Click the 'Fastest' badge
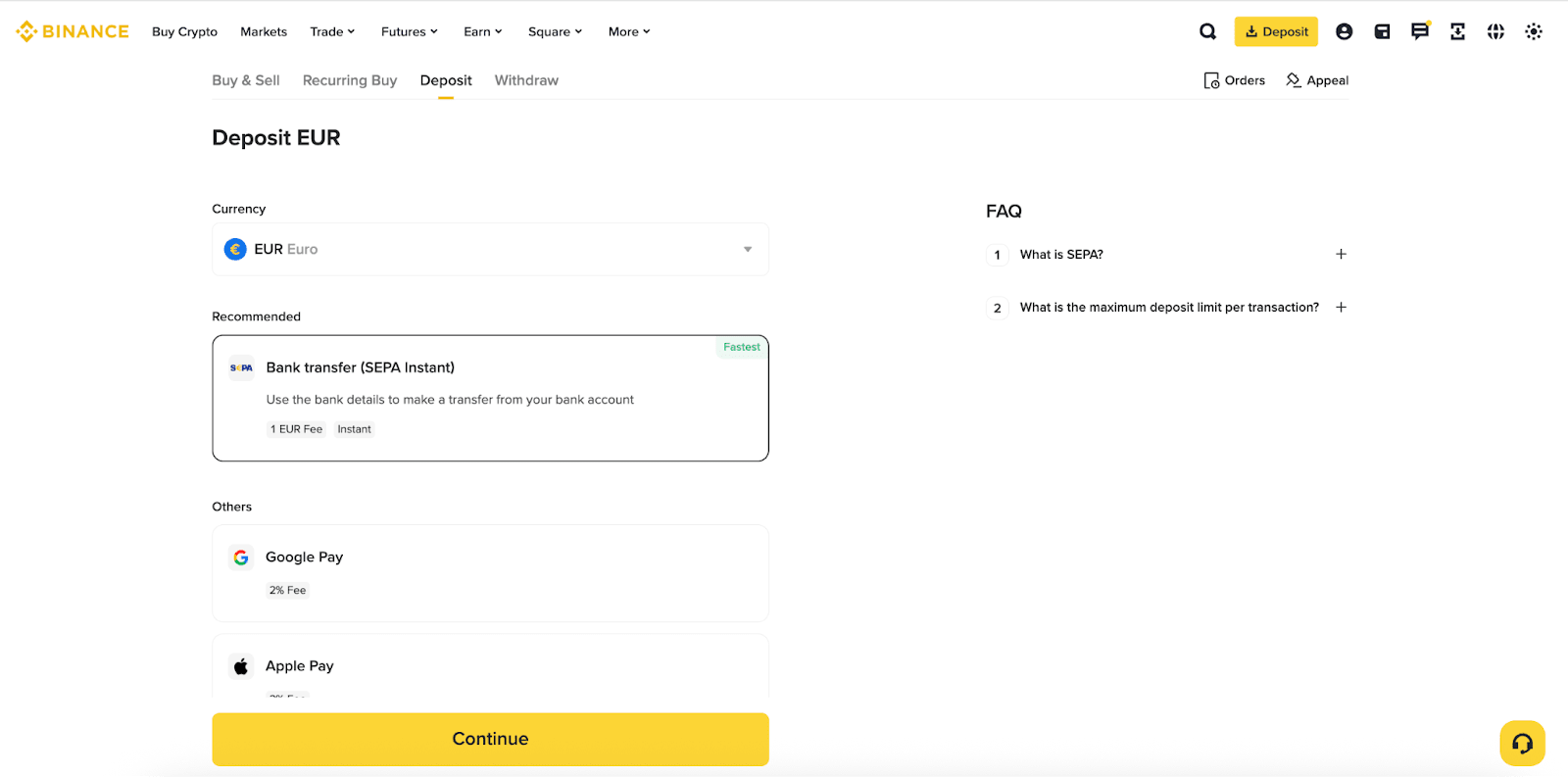 pyautogui.click(x=741, y=347)
